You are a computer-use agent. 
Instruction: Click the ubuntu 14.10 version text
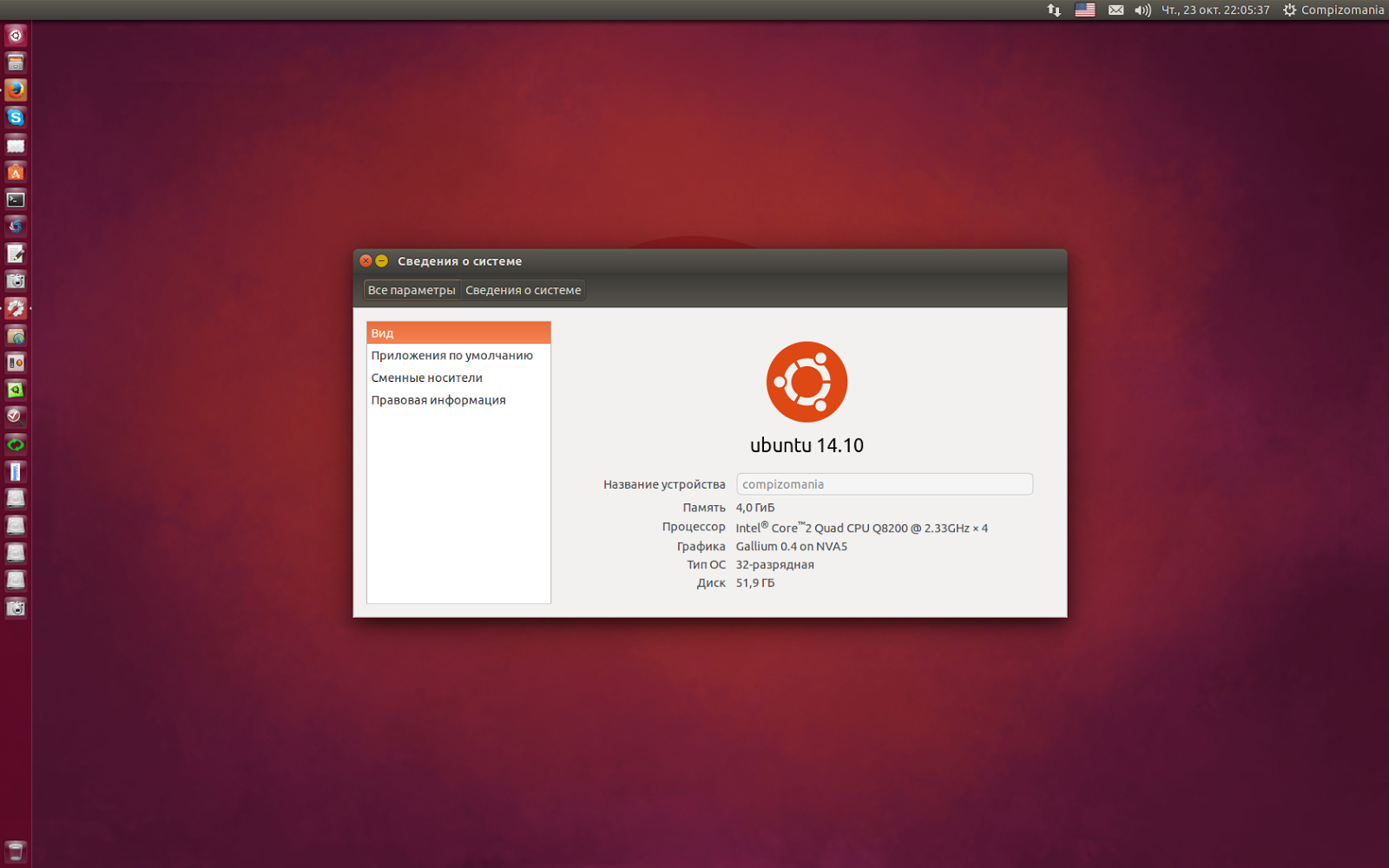point(806,445)
